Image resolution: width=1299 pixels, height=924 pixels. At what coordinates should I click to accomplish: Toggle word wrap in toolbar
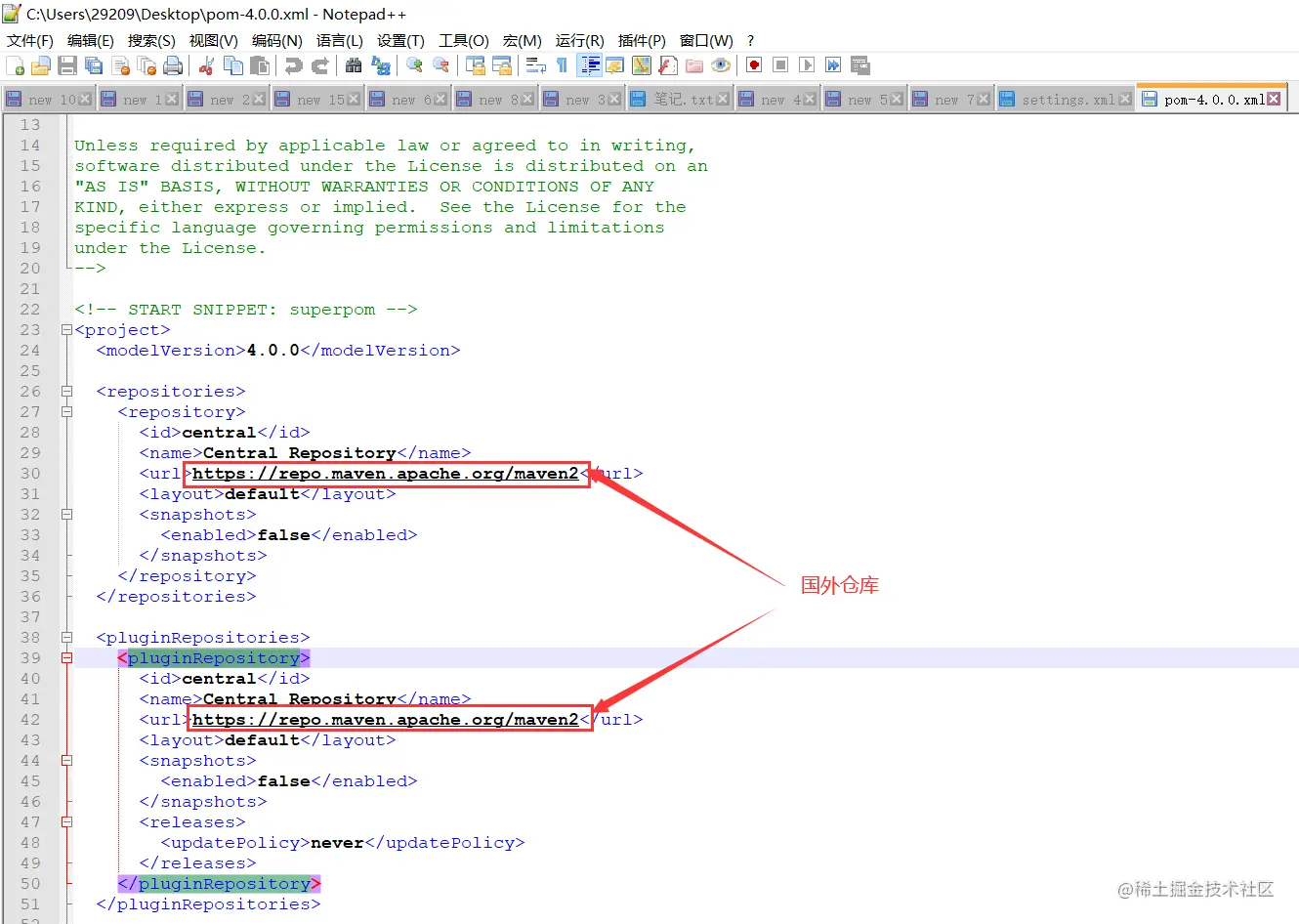tap(535, 65)
